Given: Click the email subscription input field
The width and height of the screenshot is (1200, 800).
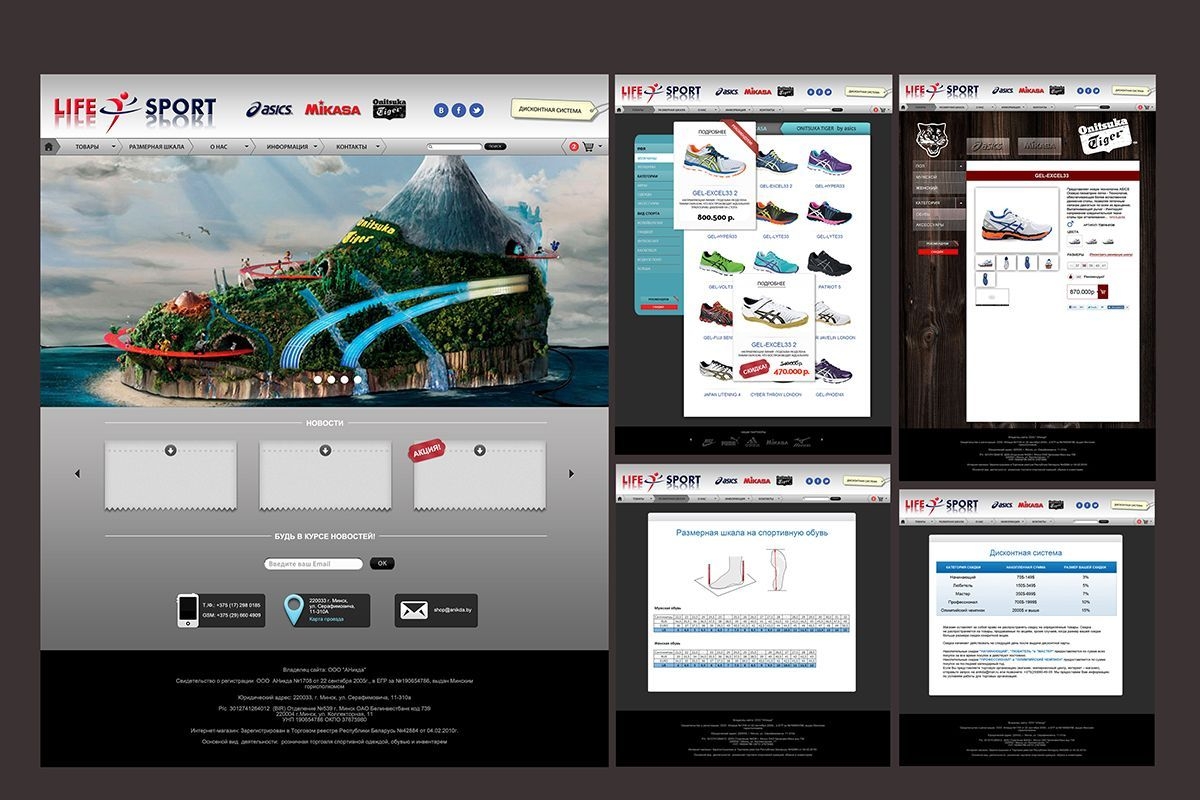Looking at the screenshot, I should point(314,564).
